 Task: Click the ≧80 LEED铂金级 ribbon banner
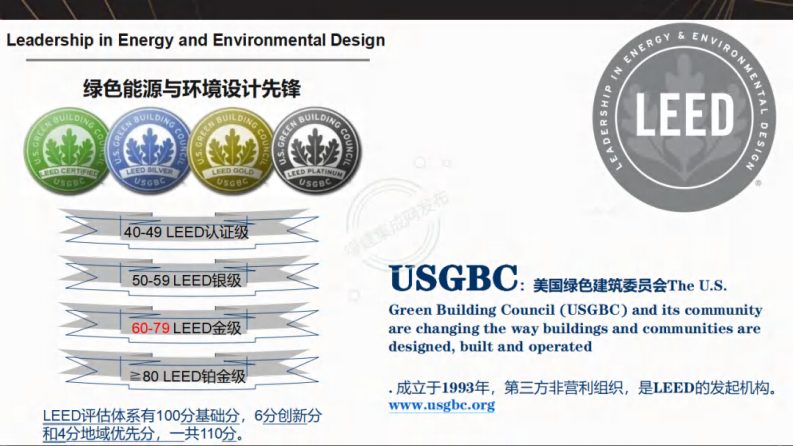click(x=188, y=372)
